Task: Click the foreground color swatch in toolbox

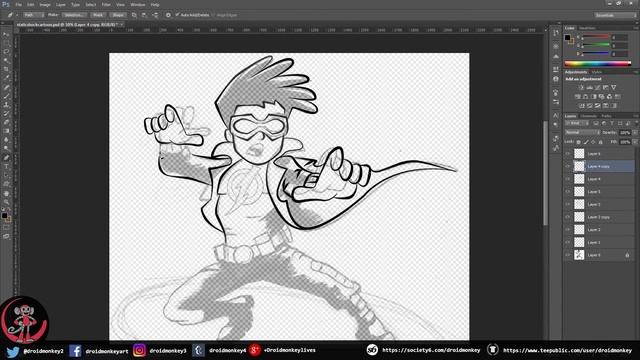Action: click(4, 216)
